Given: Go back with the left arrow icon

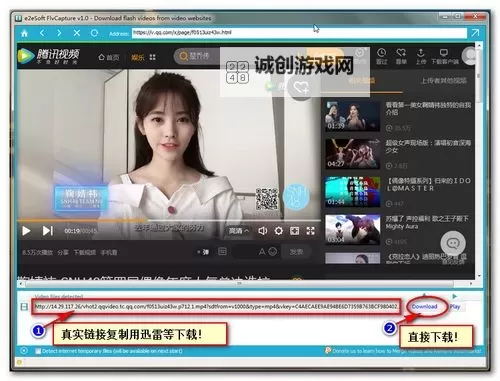Looking at the screenshot, I should pyautogui.click(x=42, y=33).
